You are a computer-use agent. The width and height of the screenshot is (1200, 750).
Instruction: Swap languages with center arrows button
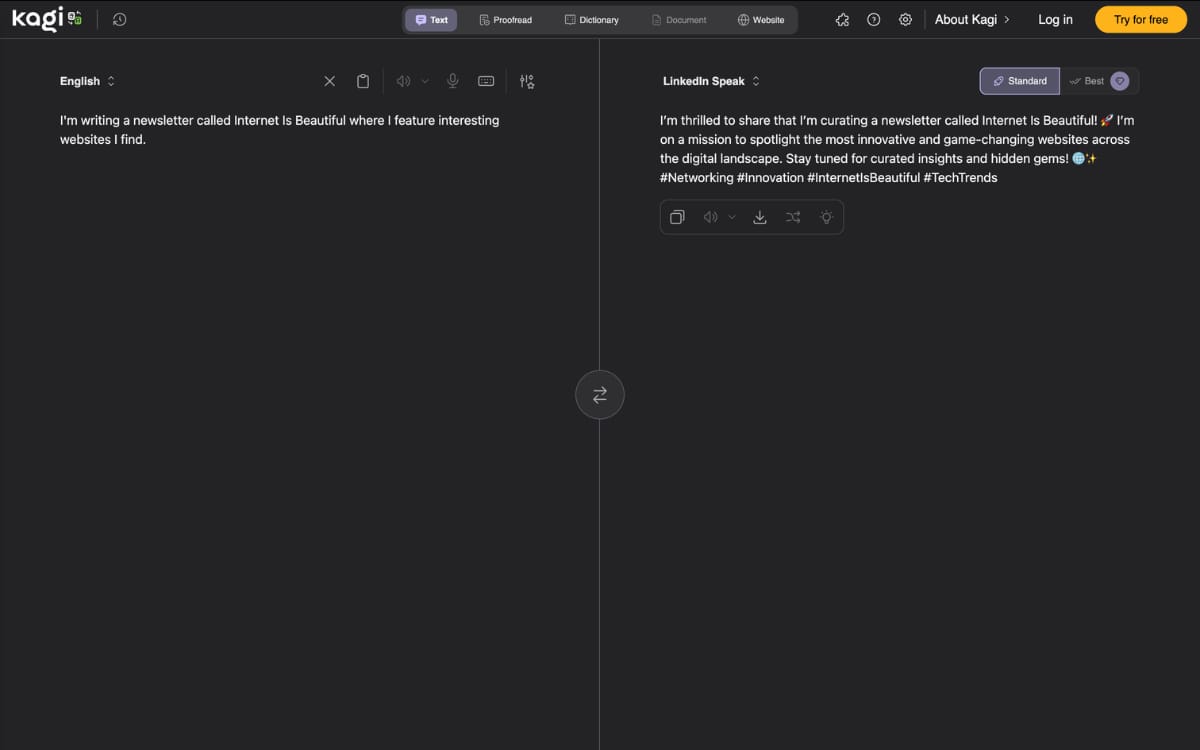tap(600, 395)
